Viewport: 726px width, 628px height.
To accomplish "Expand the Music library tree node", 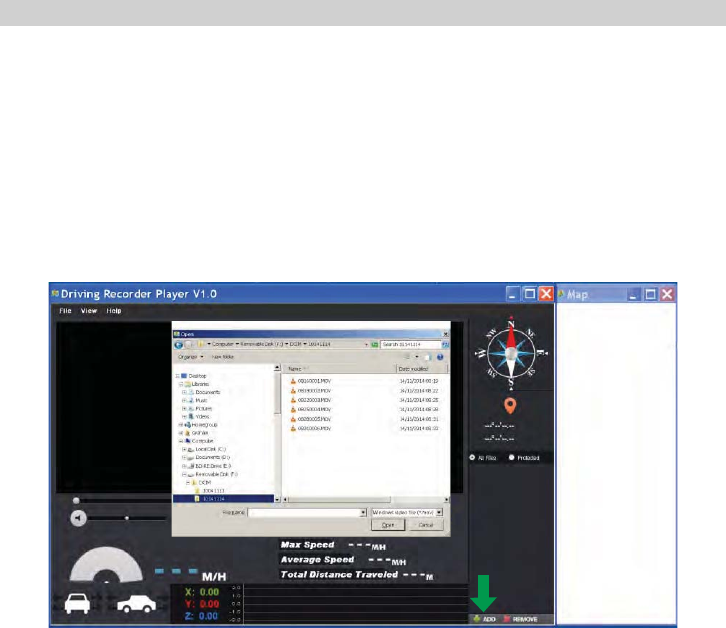I will coord(184,400).
